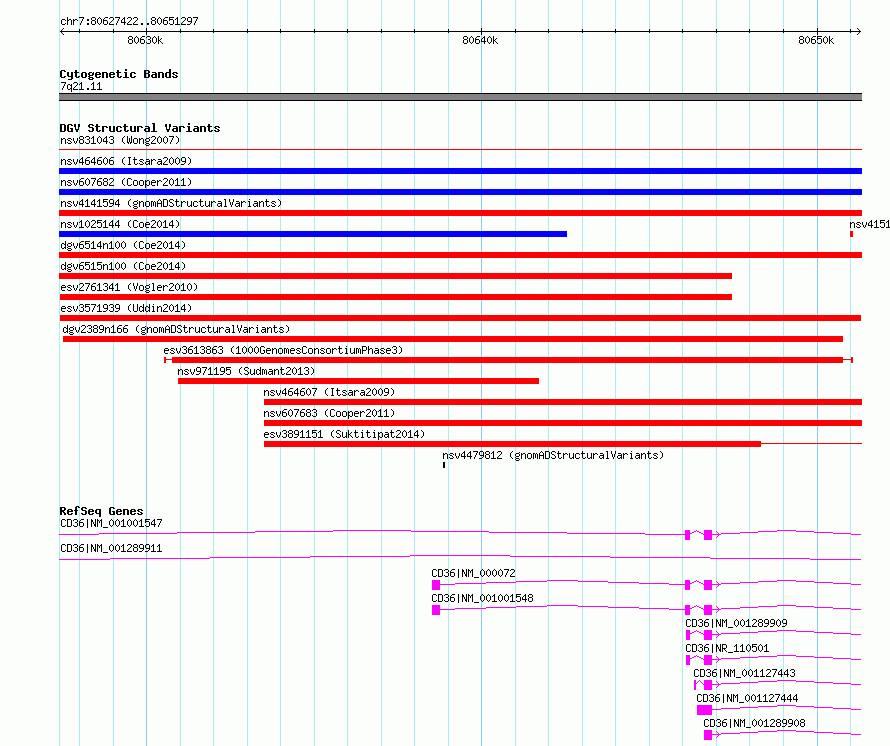Viewport: 890px width, 746px height.
Task: Select the nsv1025144 (Coe2014) blue bar
Action: click(313, 234)
